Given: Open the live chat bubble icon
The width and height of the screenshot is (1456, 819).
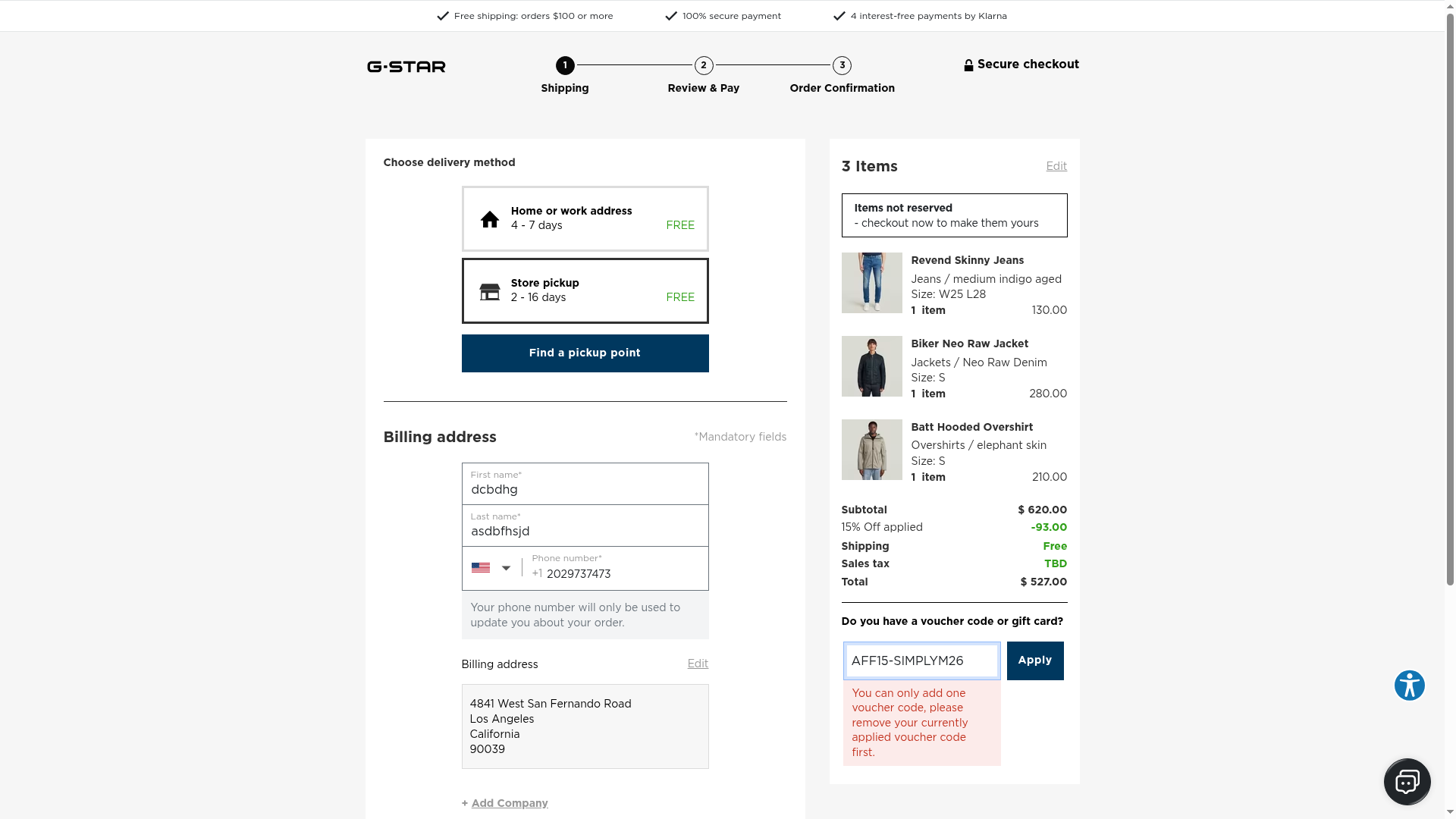Looking at the screenshot, I should (x=1407, y=781).
